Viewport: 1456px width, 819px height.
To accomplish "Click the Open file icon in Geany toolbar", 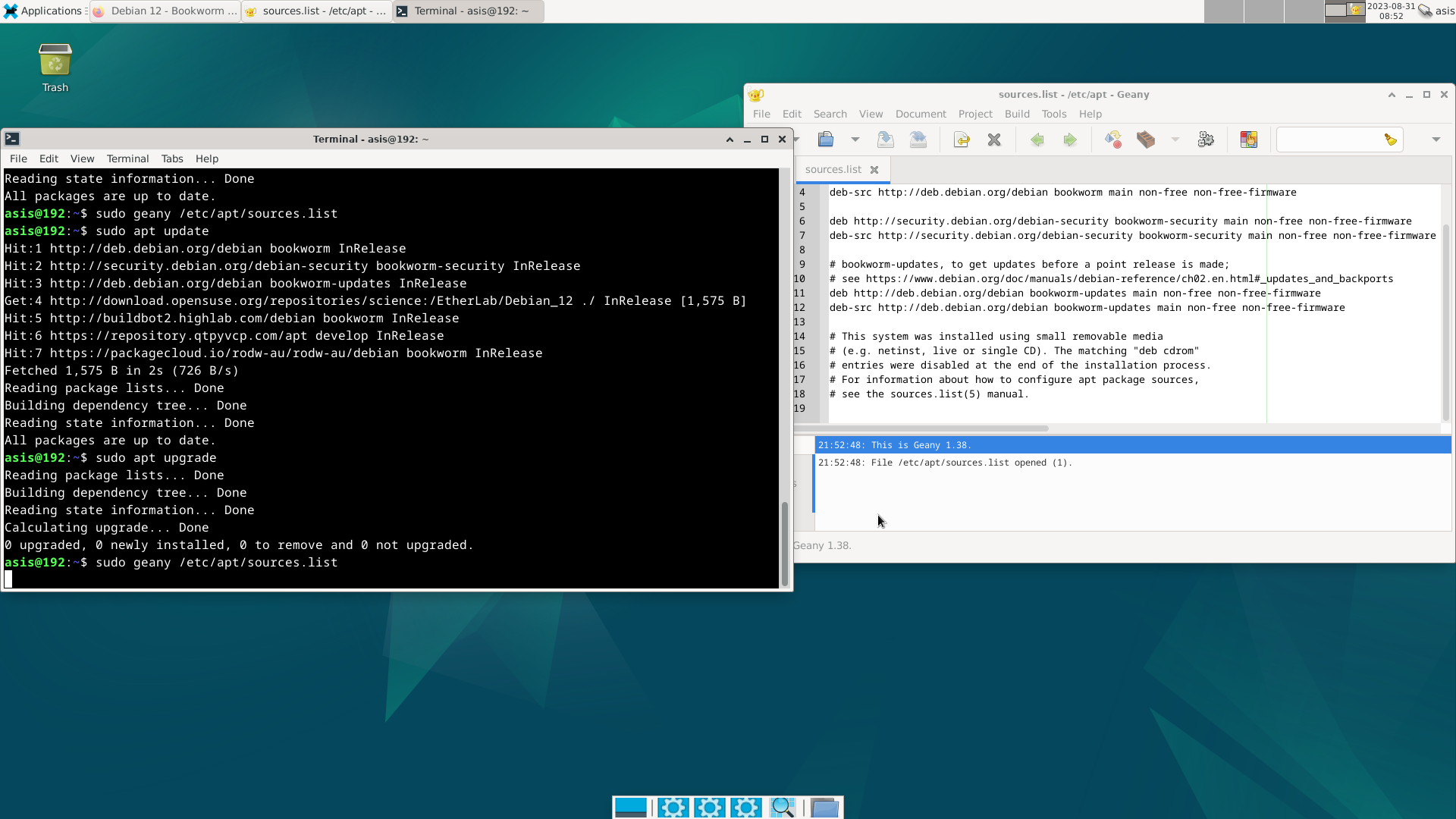I will tap(826, 140).
